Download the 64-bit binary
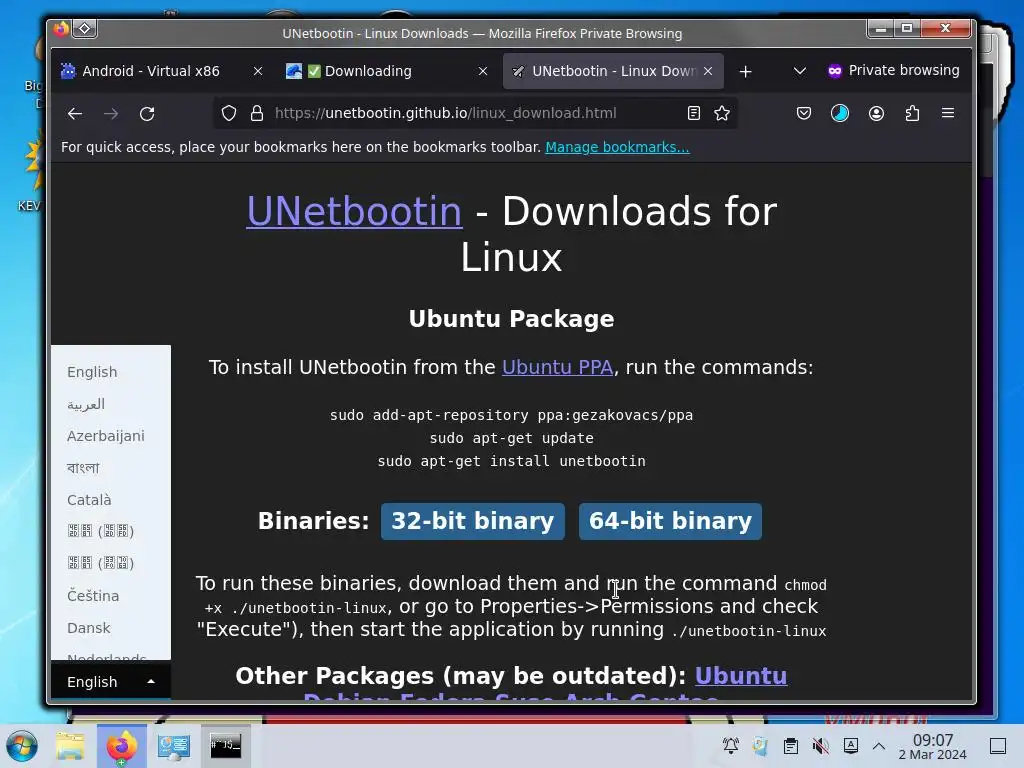 (x=670, y=521)
